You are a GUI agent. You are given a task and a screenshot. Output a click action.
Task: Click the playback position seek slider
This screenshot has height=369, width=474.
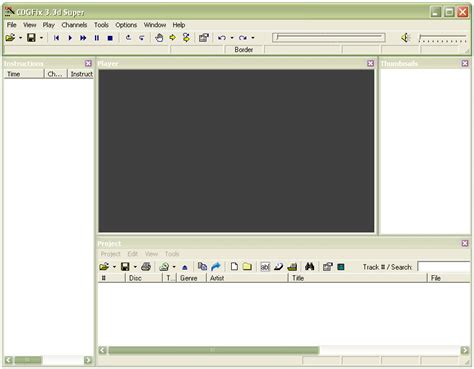tap(329, 37)
